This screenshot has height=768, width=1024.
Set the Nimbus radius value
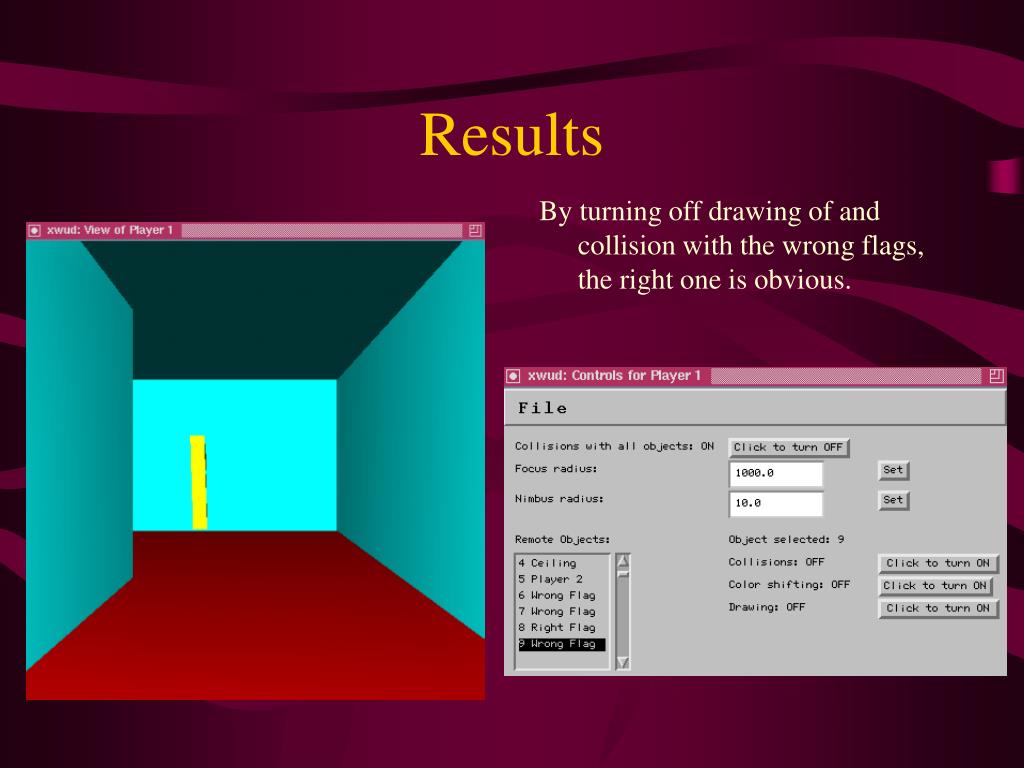coord(893,500)
